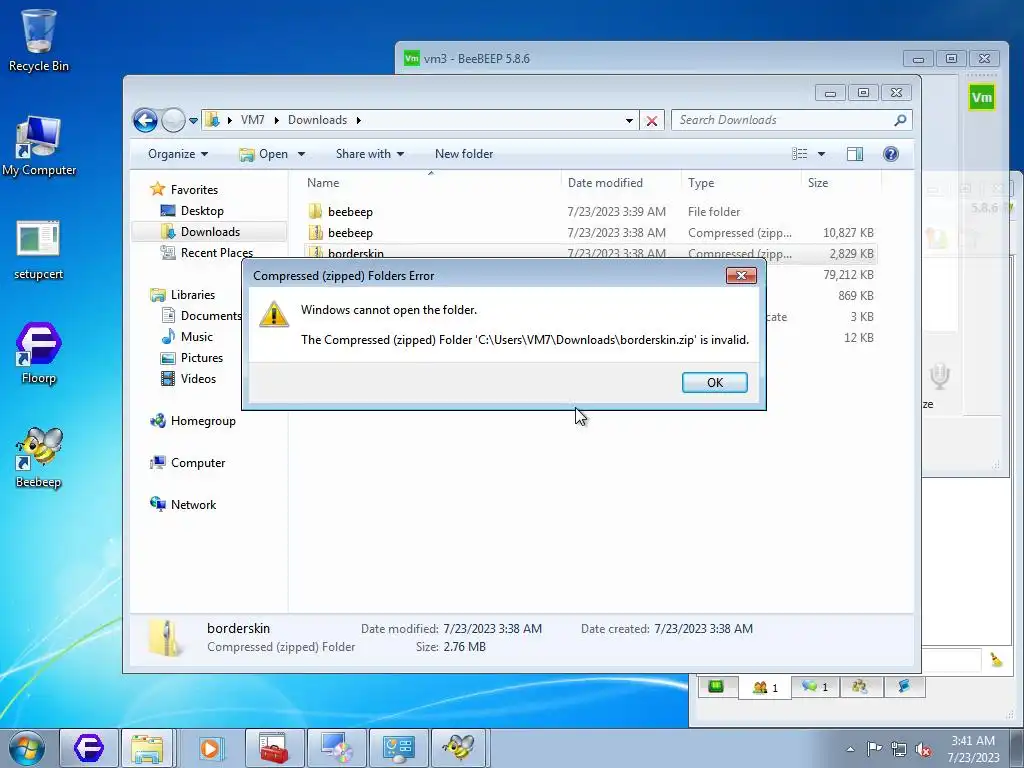Open the recent pages dropdown beside Forward
The image size is (1024, 768).
(x=193, y=121)
